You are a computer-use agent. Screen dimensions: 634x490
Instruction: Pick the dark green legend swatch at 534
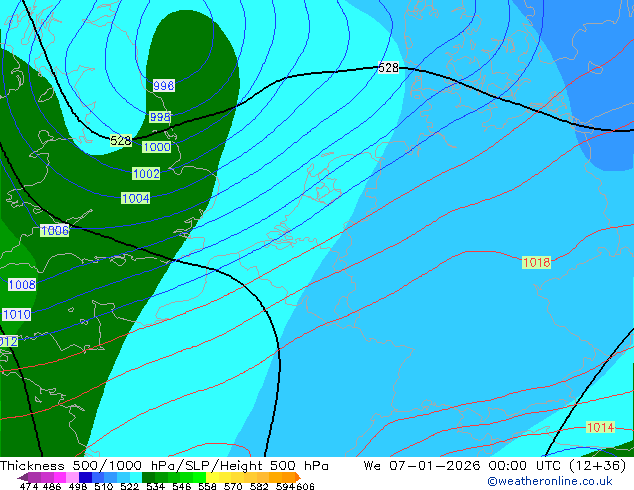pos(148,477)
